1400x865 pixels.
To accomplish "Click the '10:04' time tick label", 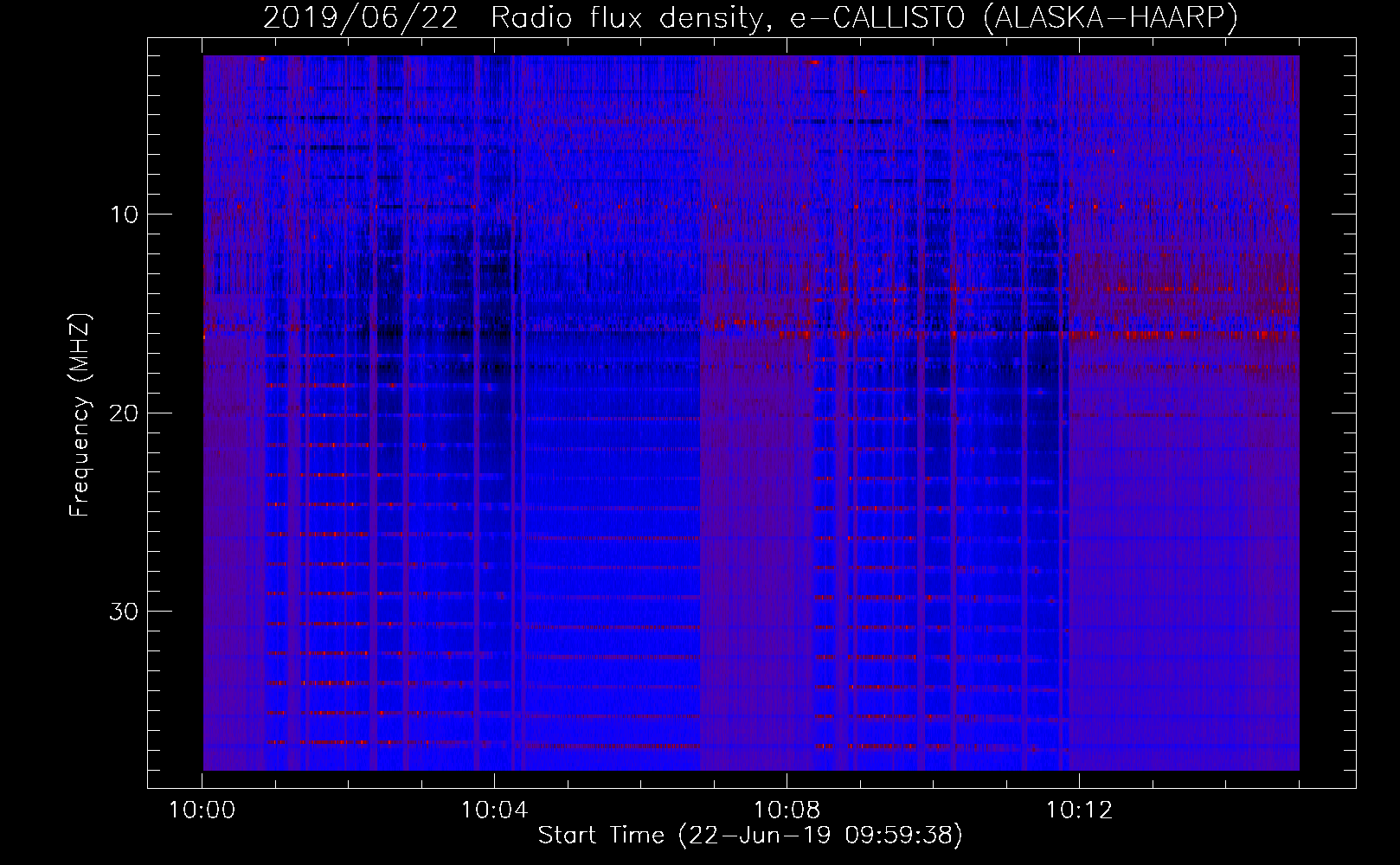I will click(494, 811).
